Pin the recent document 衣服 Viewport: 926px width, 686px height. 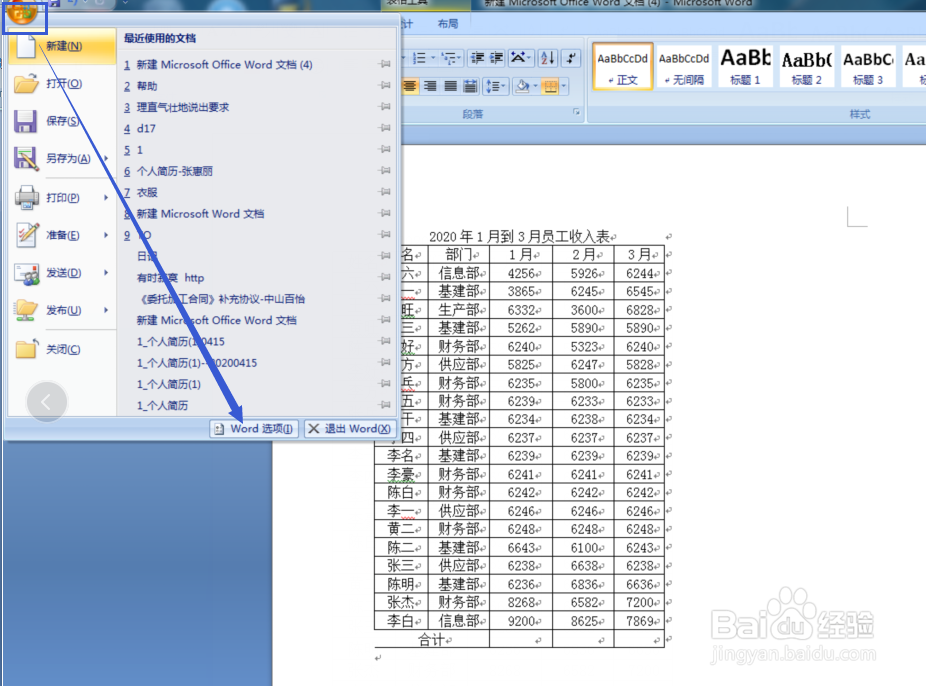pyautogui.click(x=384, y=191)
